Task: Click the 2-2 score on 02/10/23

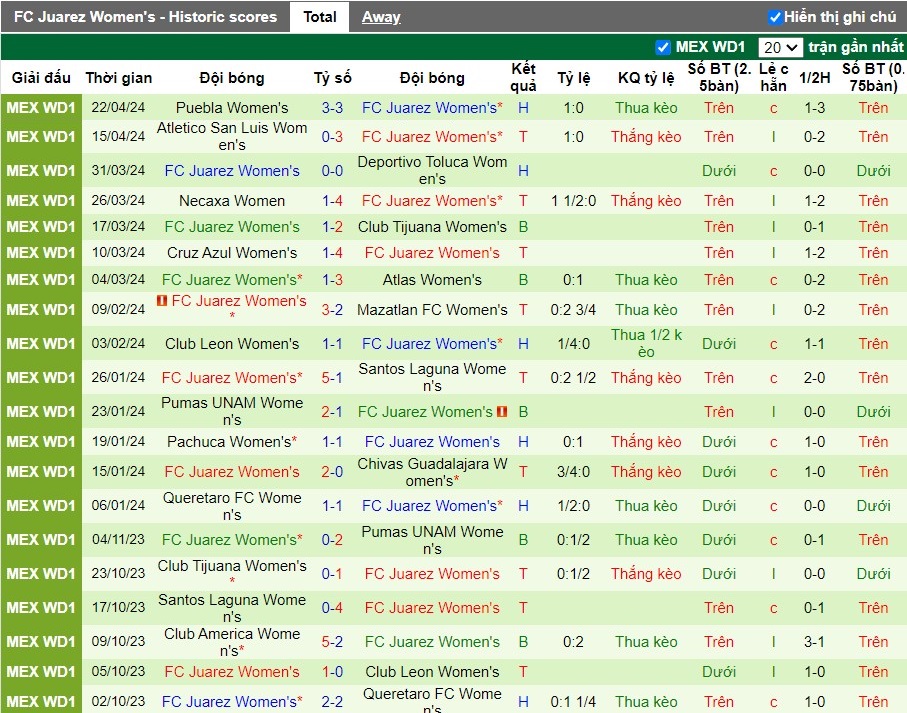Action: [x=332, y=701]
